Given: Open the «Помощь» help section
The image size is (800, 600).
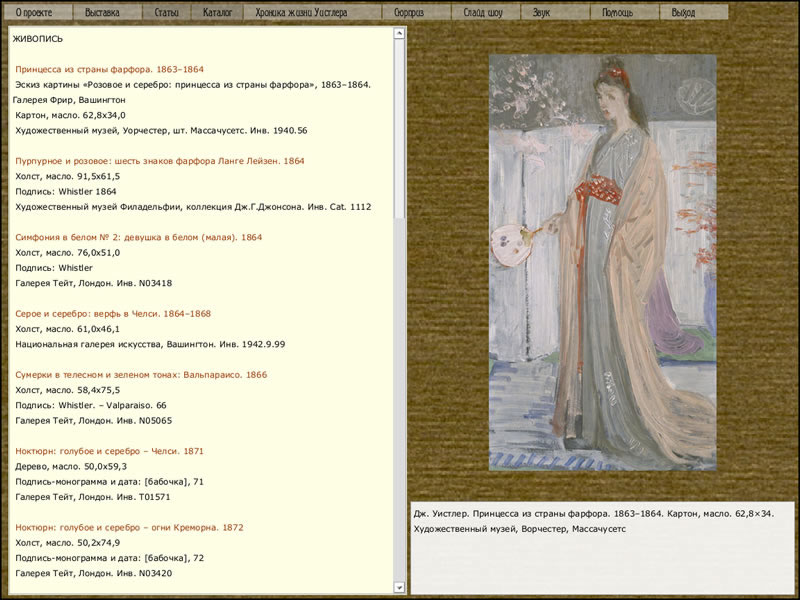Looking at the screenshot, I should point(617,13).
